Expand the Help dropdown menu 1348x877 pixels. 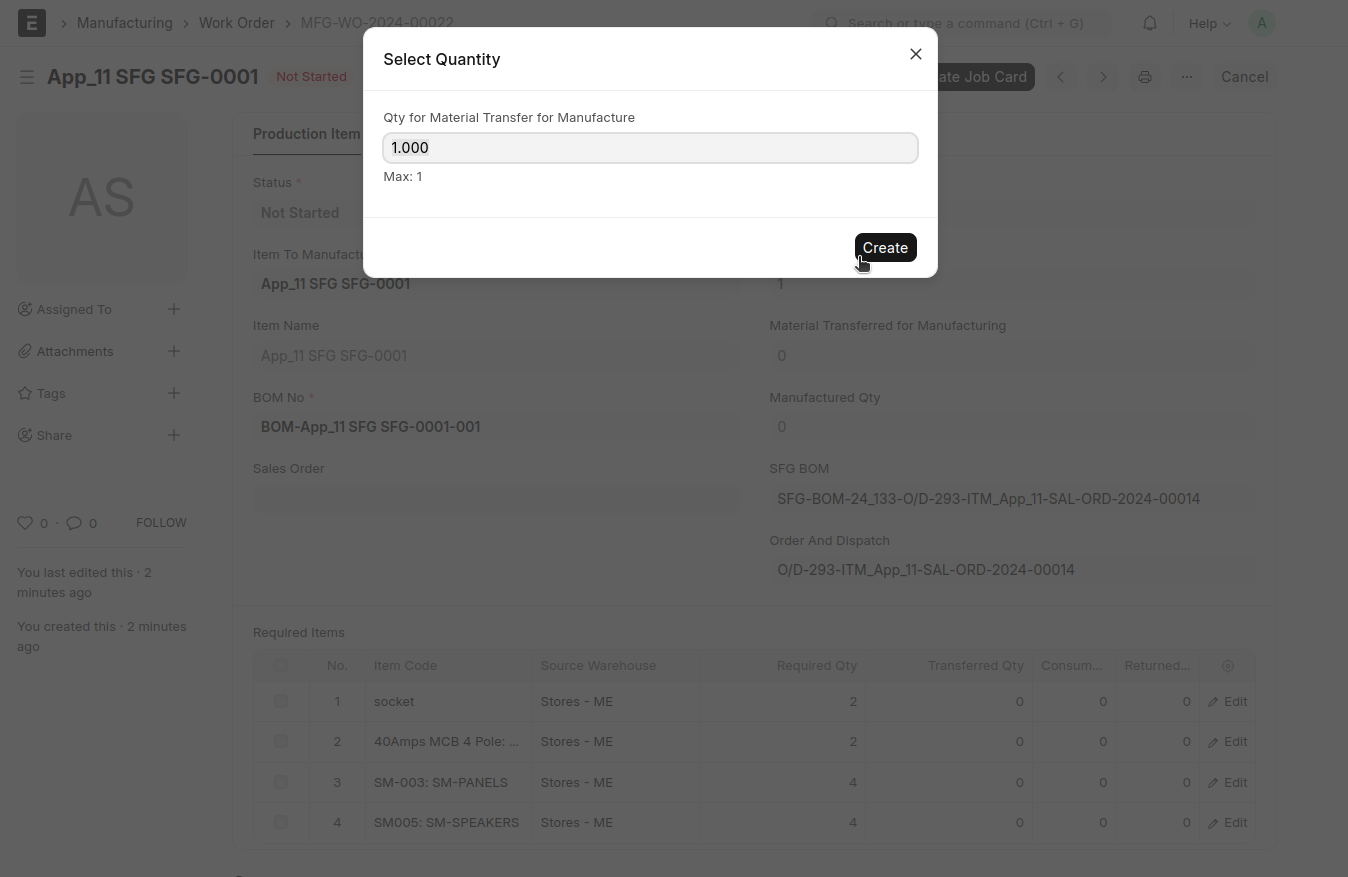tap(1209, 23)
